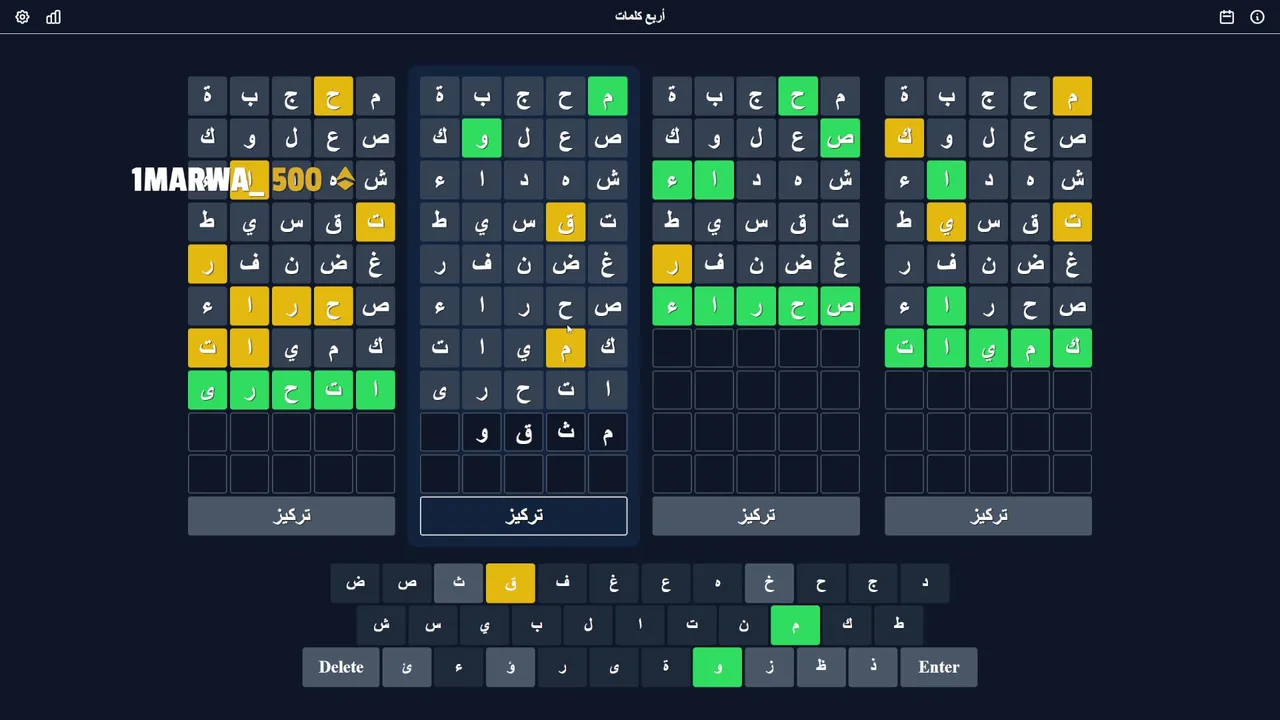Click the highlighted تركيز button under the مثقو board

pos(524,516)
